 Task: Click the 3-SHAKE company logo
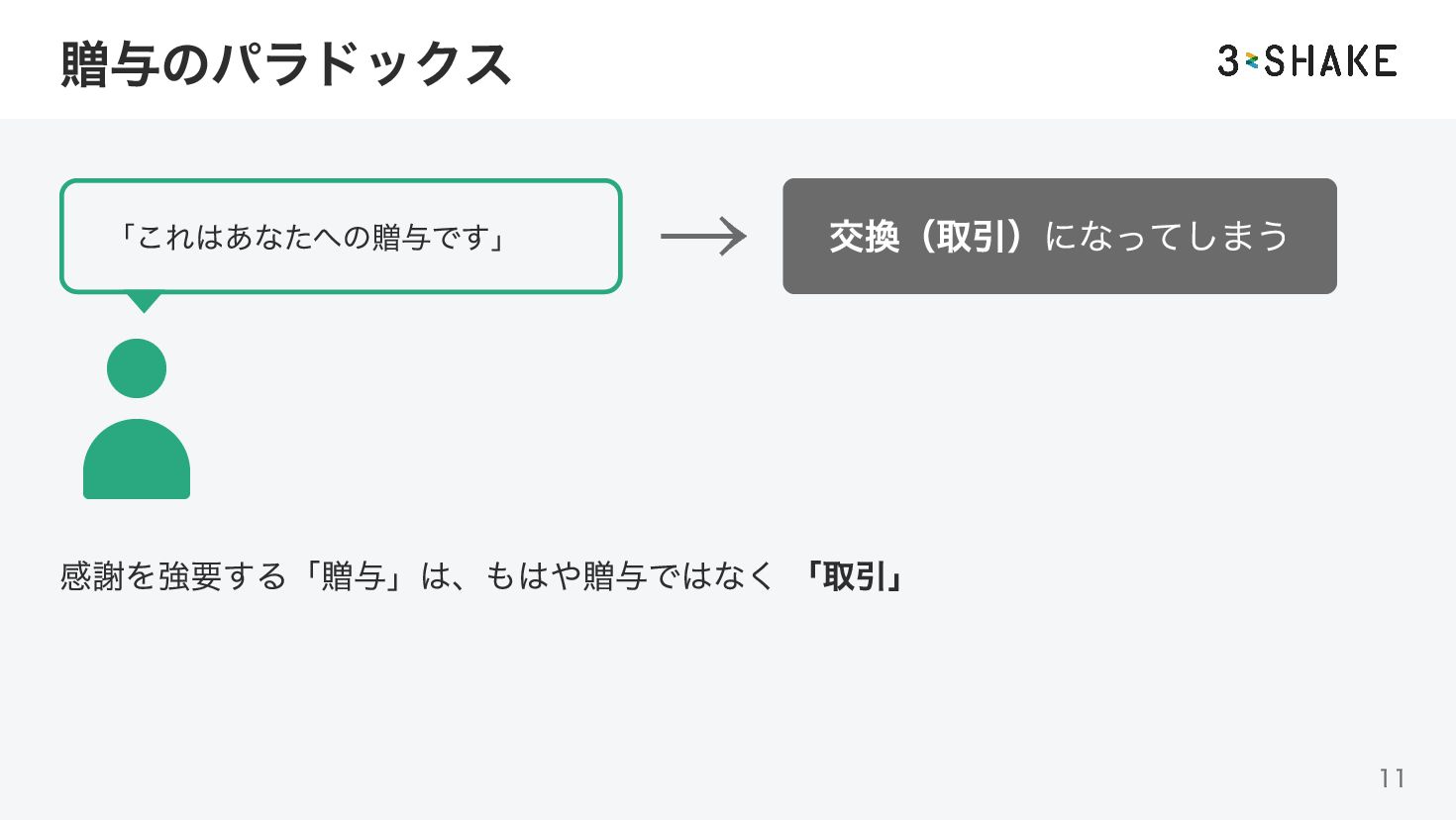[x=1306, y=61]
